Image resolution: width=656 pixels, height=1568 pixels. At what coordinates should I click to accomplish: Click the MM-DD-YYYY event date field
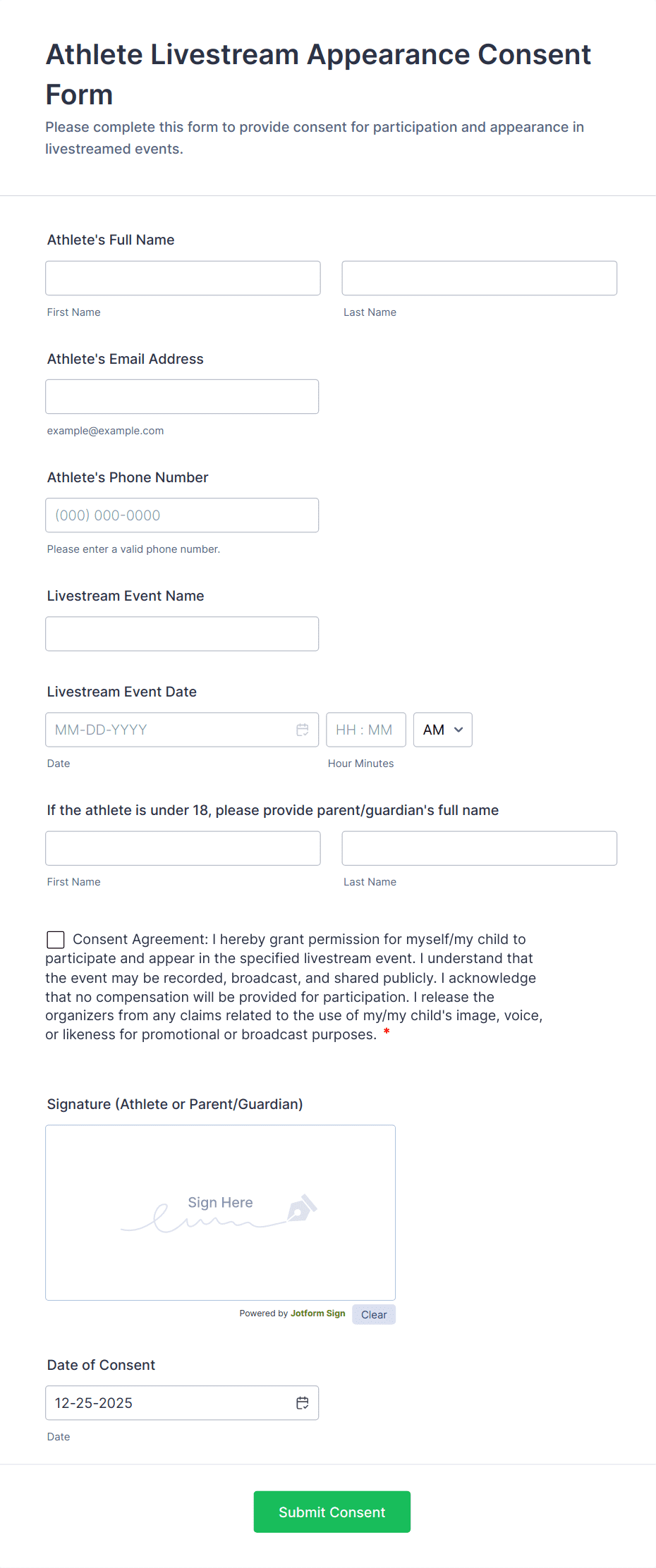[162, 730]
